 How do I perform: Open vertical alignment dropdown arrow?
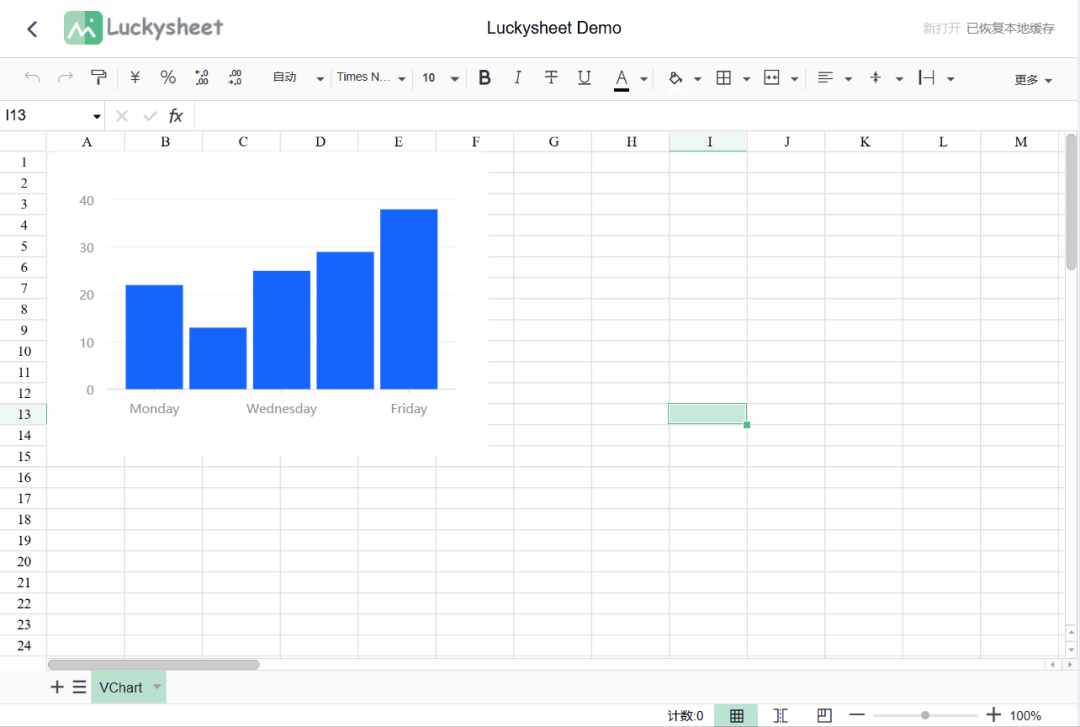[x=899, y=79]
